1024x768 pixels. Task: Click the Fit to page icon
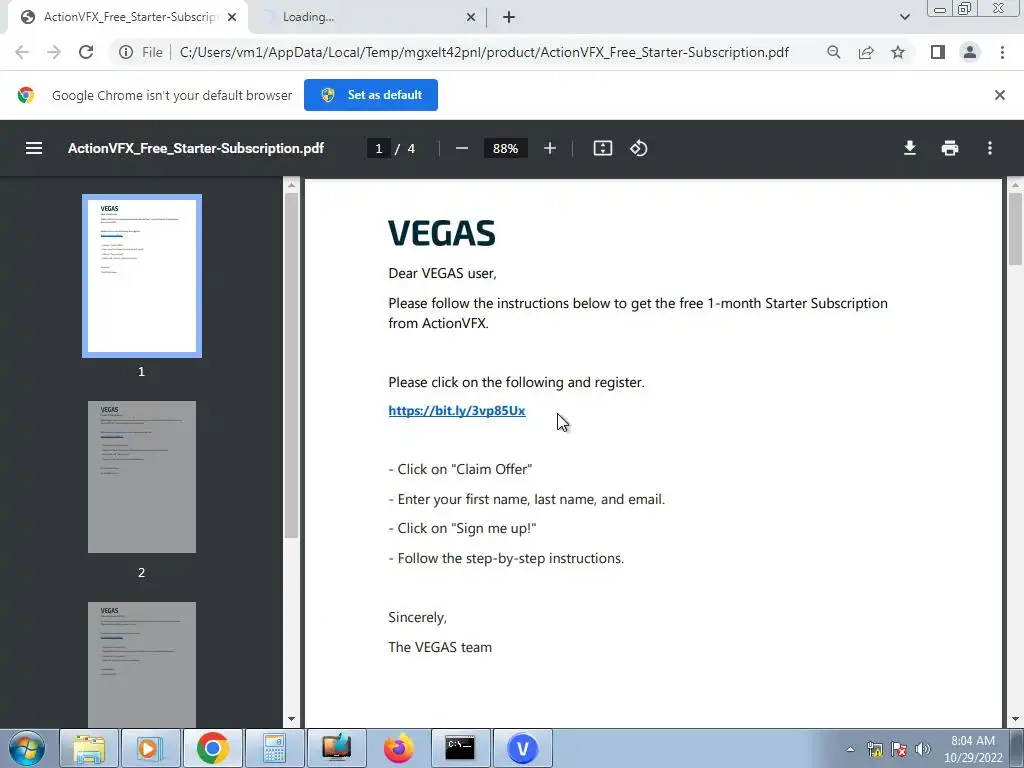click(602, 148)
